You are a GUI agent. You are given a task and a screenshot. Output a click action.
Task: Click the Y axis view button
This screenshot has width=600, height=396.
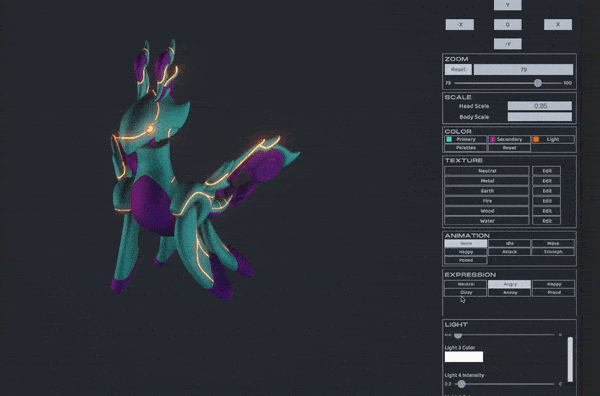pyautogui.click(x=508, y=5)
